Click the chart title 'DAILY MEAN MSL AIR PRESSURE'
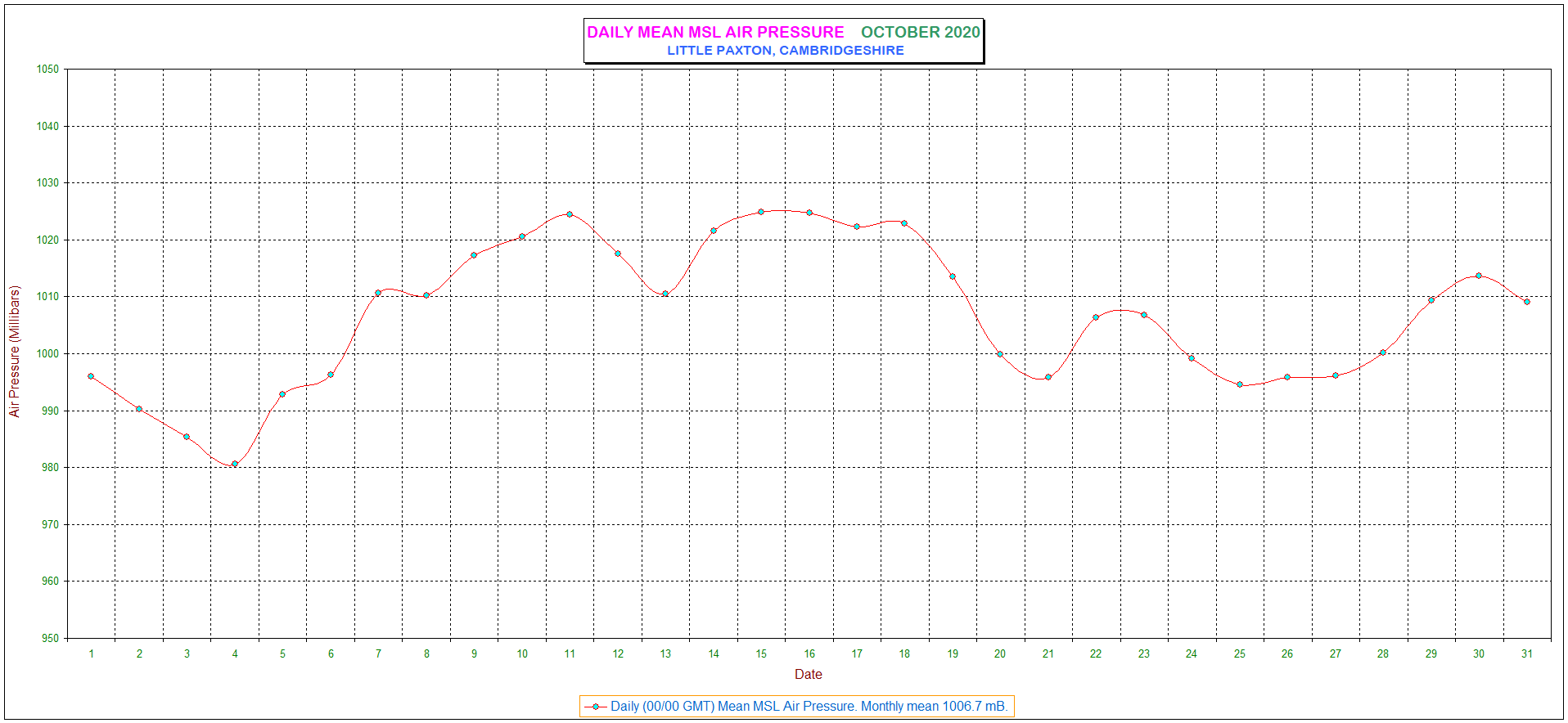The image size is (1568, 723). [715, 32]
